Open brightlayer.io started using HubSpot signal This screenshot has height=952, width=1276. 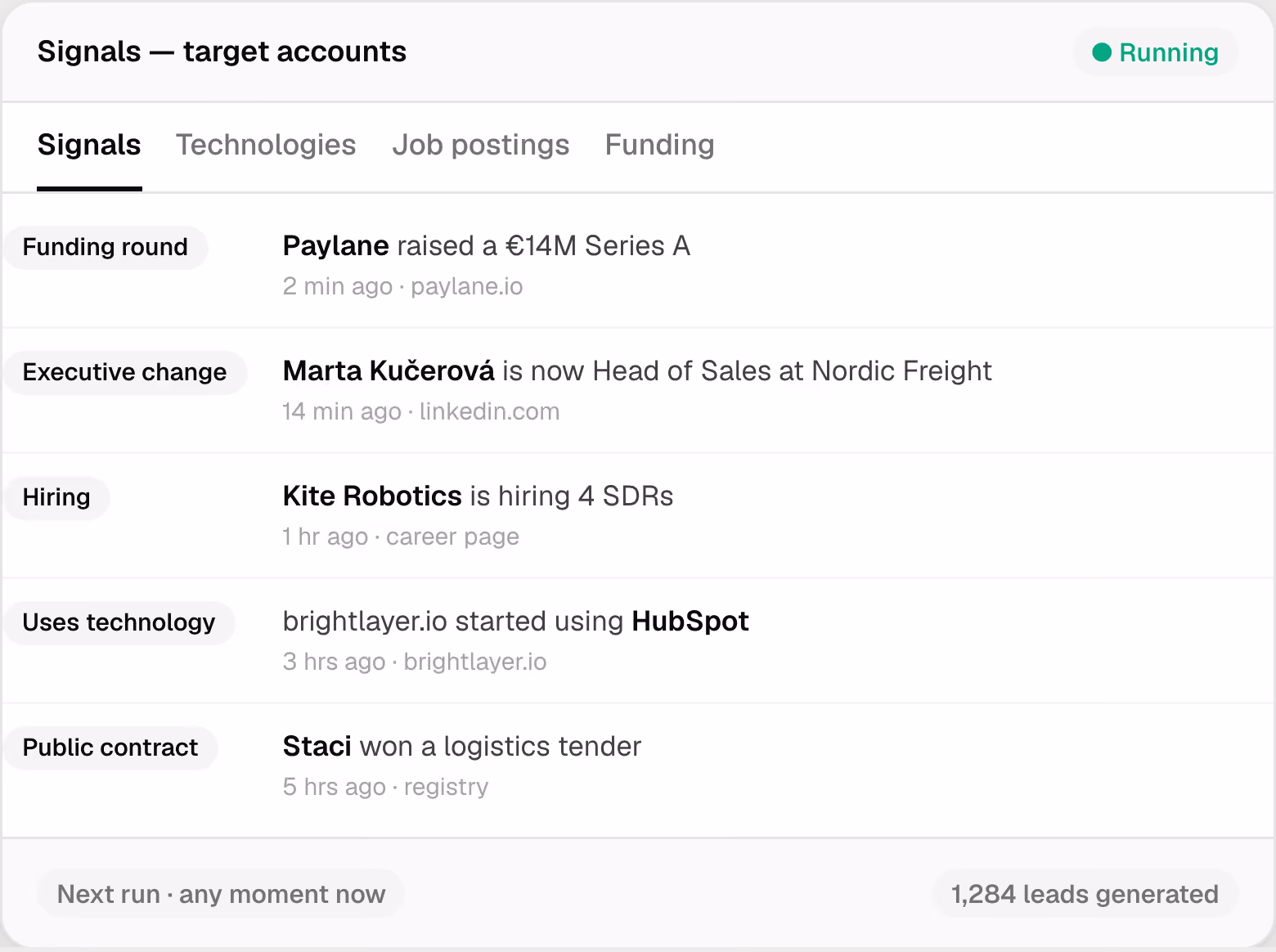(515, 621)
